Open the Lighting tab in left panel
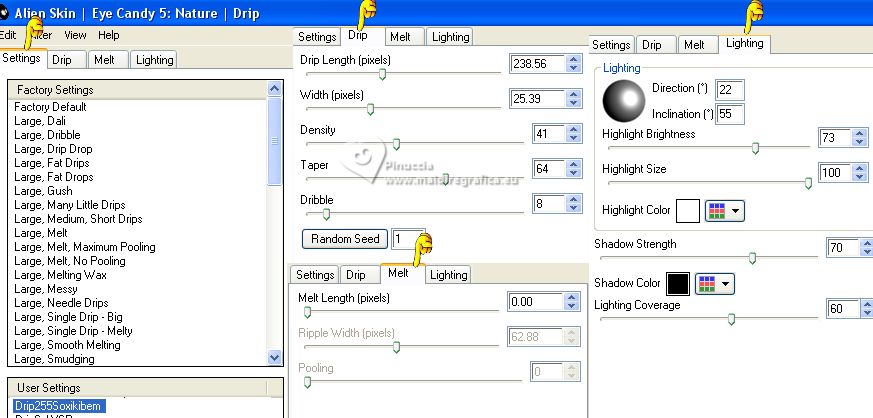The height and width of the screenshot is (418, 873). (154, 60)
